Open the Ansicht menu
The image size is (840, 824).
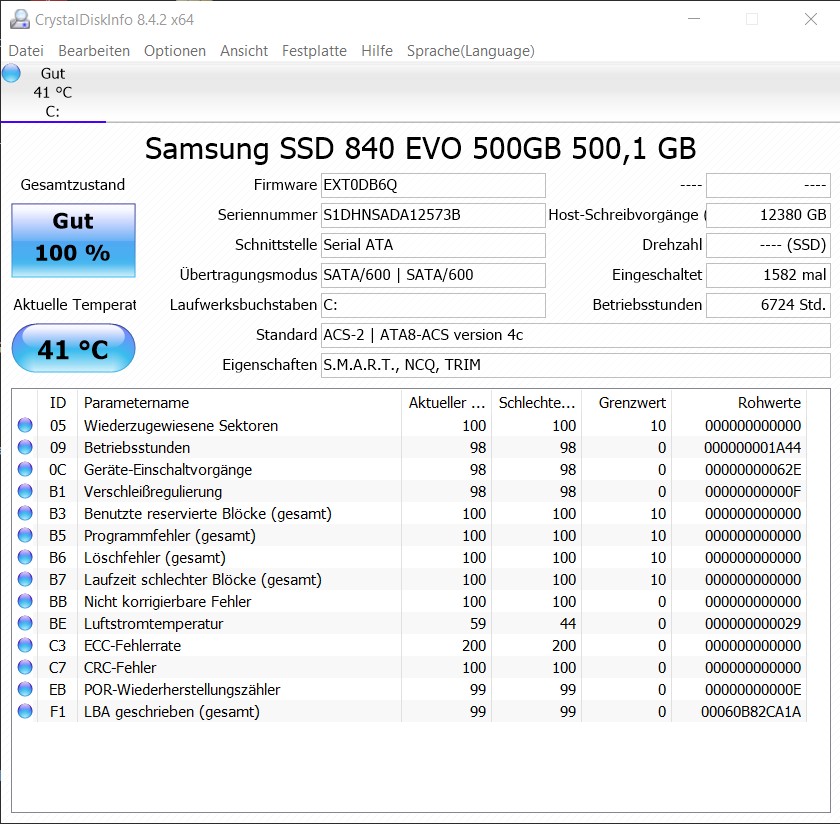[244, 50]
